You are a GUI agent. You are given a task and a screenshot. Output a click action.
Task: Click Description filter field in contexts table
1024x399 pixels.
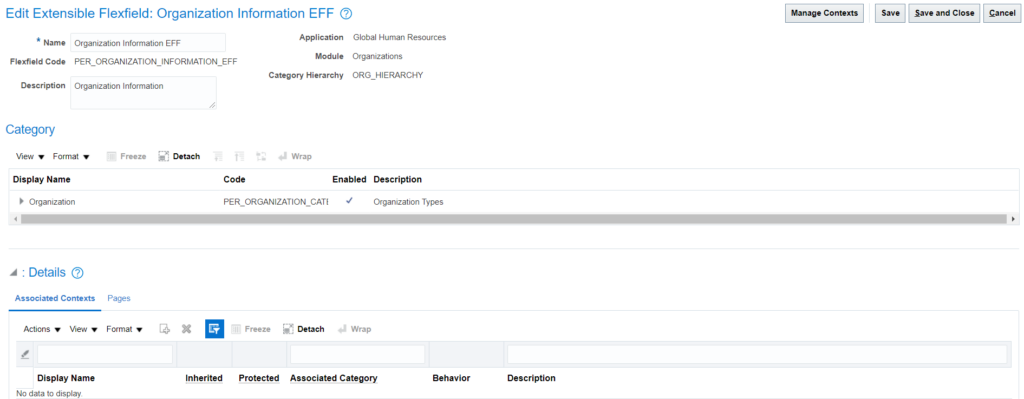[x=757, y=355]
